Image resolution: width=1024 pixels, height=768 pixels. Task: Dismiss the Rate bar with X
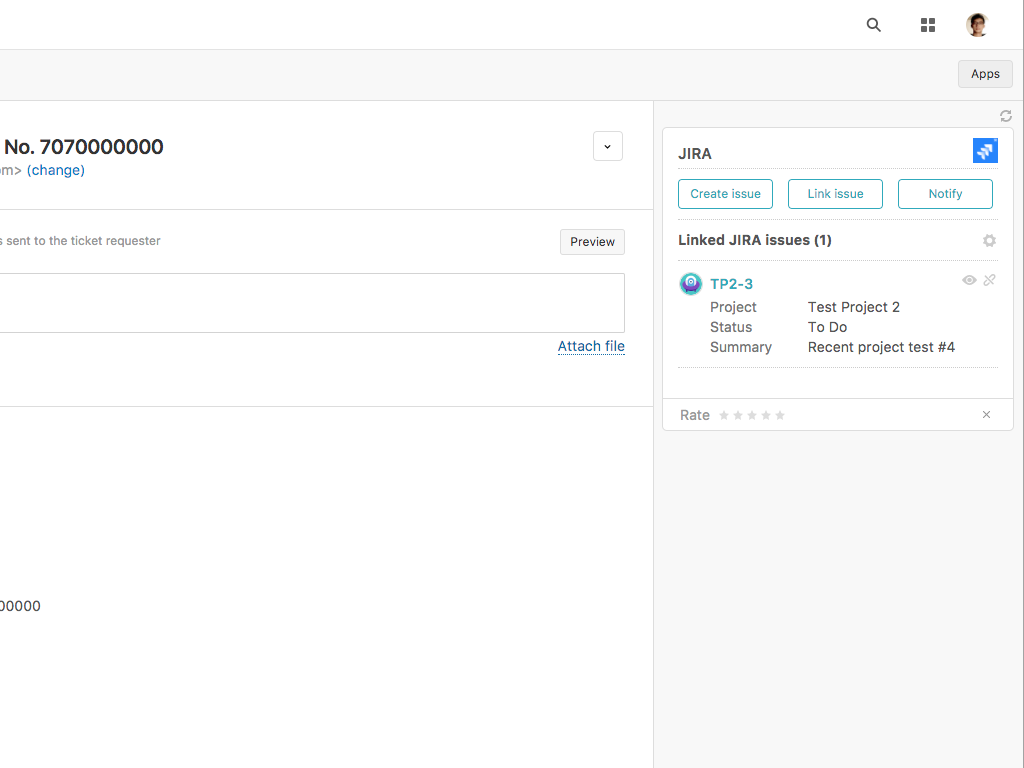click(x=986, y=415)
